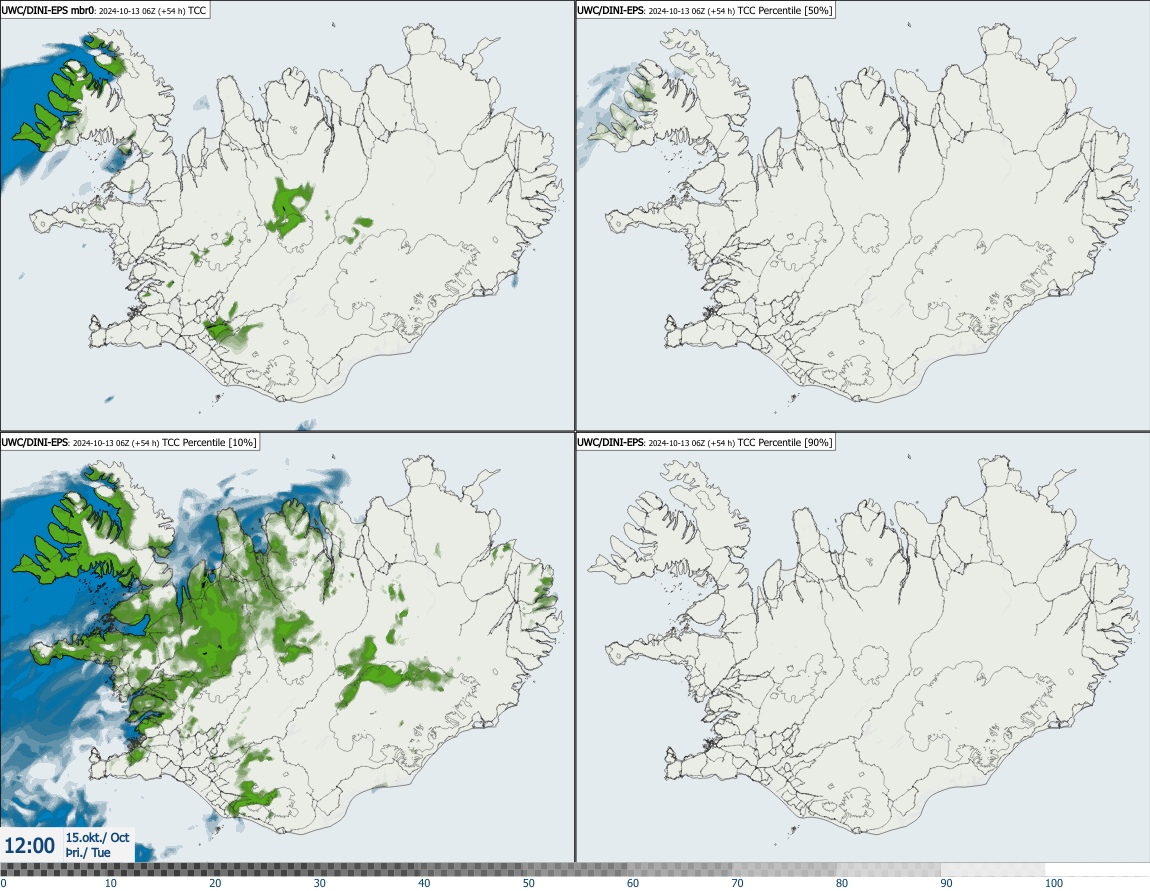The image size is (1150, 891).
Task: Click the 20 value on the color scale
Action: pos(215,883)
